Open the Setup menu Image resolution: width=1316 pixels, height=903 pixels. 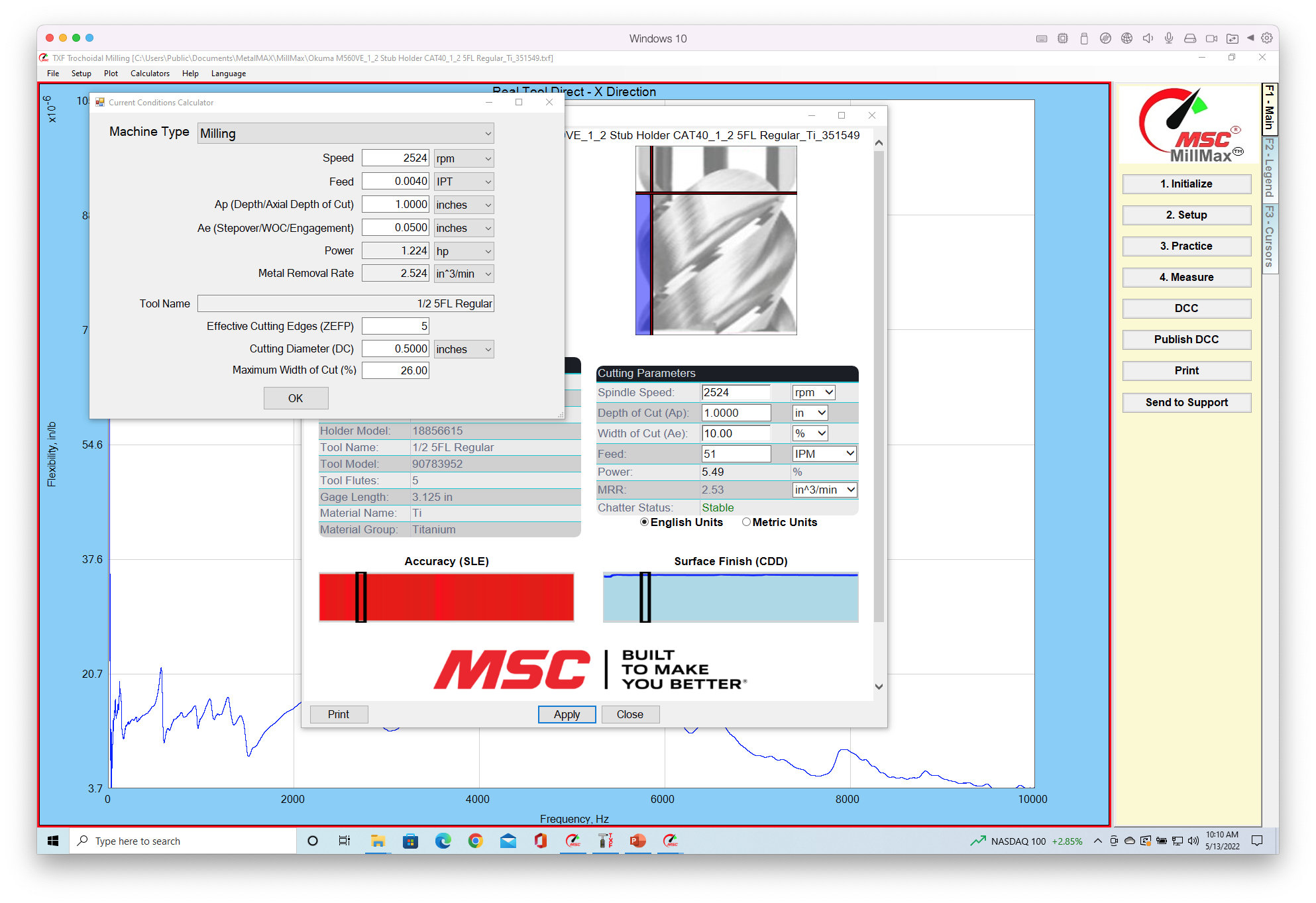pos(81,74)
